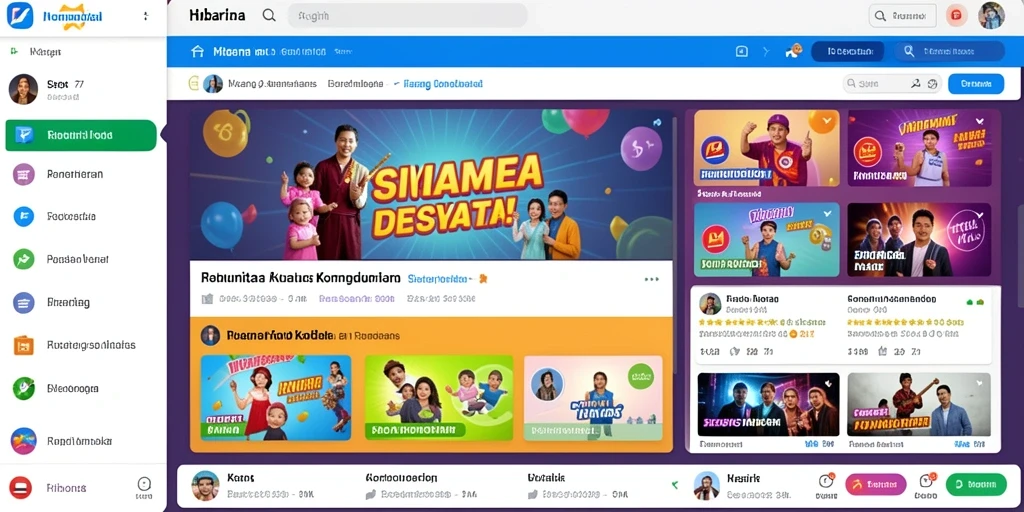
Task: Click the red round icon at sidebar bottom
Action: 21,488
